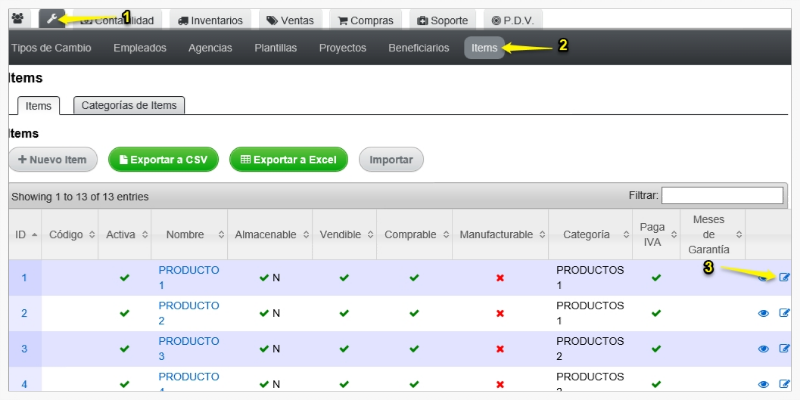
Task: Click Activa checkmark for PRODUCTO 3
Action: [124, 348]
